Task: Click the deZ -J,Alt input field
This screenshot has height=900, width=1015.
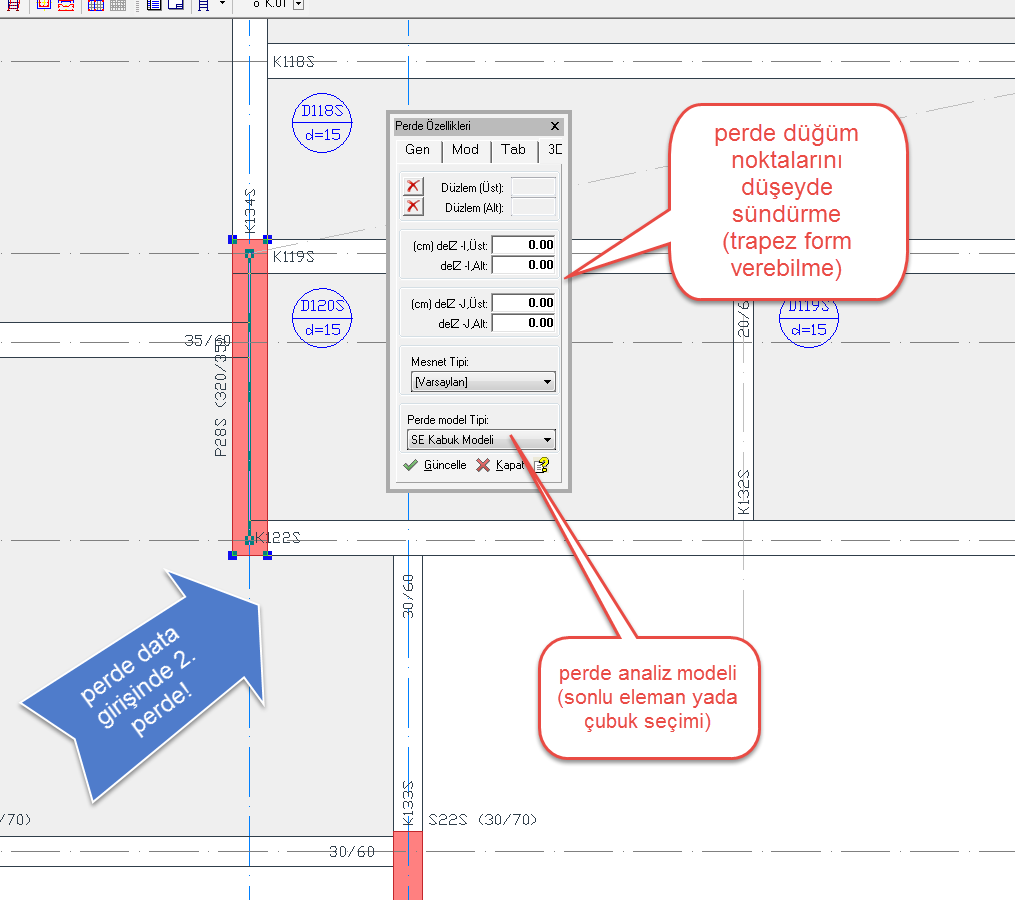Action: (x=524, y=323)
